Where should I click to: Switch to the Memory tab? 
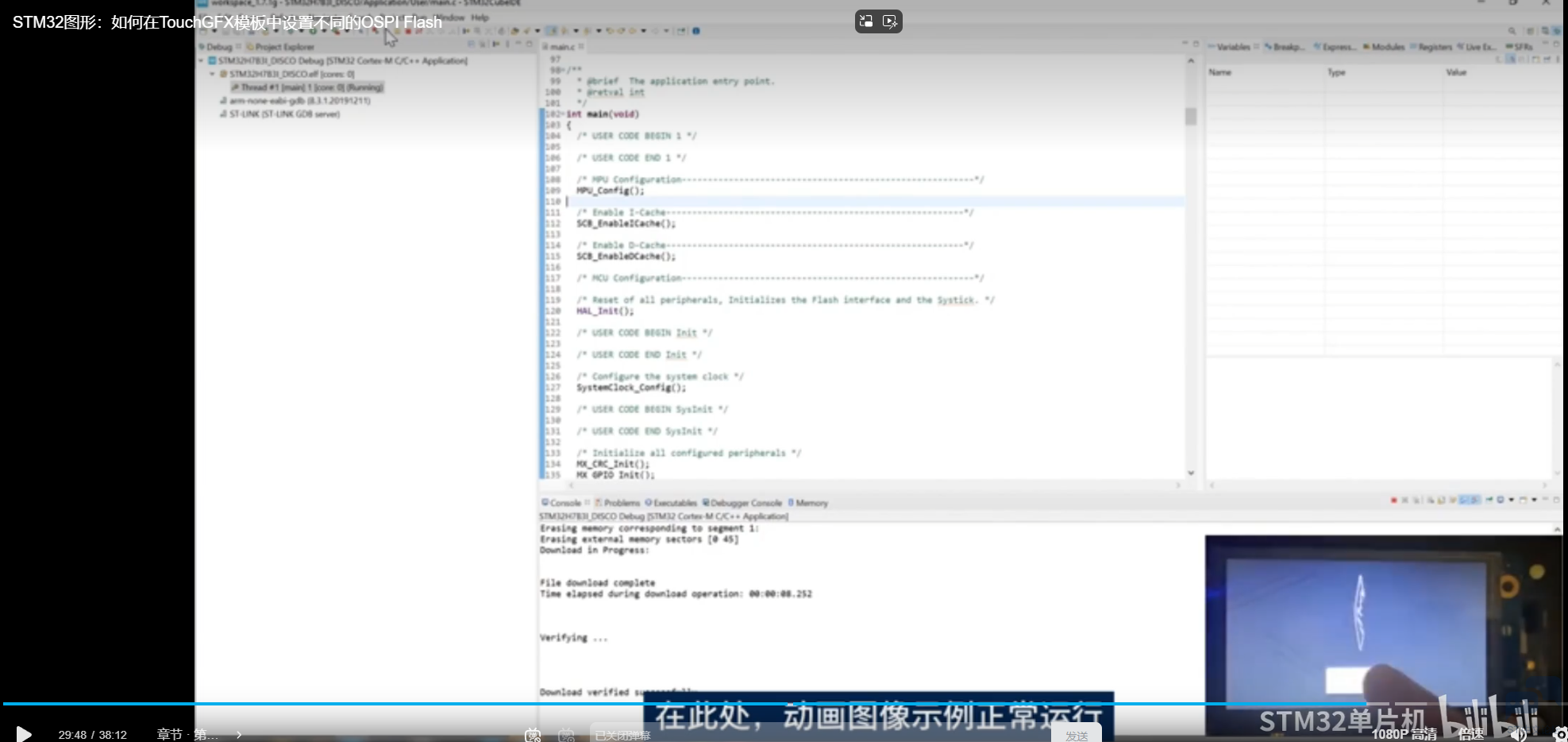(808, 503)
